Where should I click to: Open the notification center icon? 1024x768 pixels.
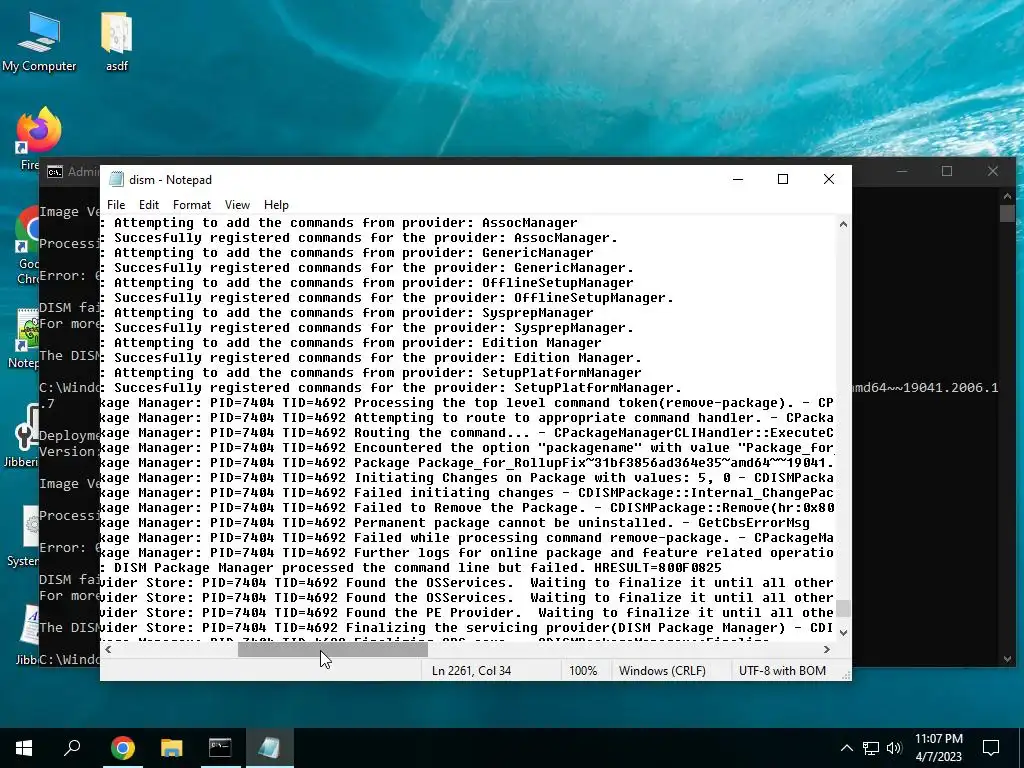click(991, 748)
